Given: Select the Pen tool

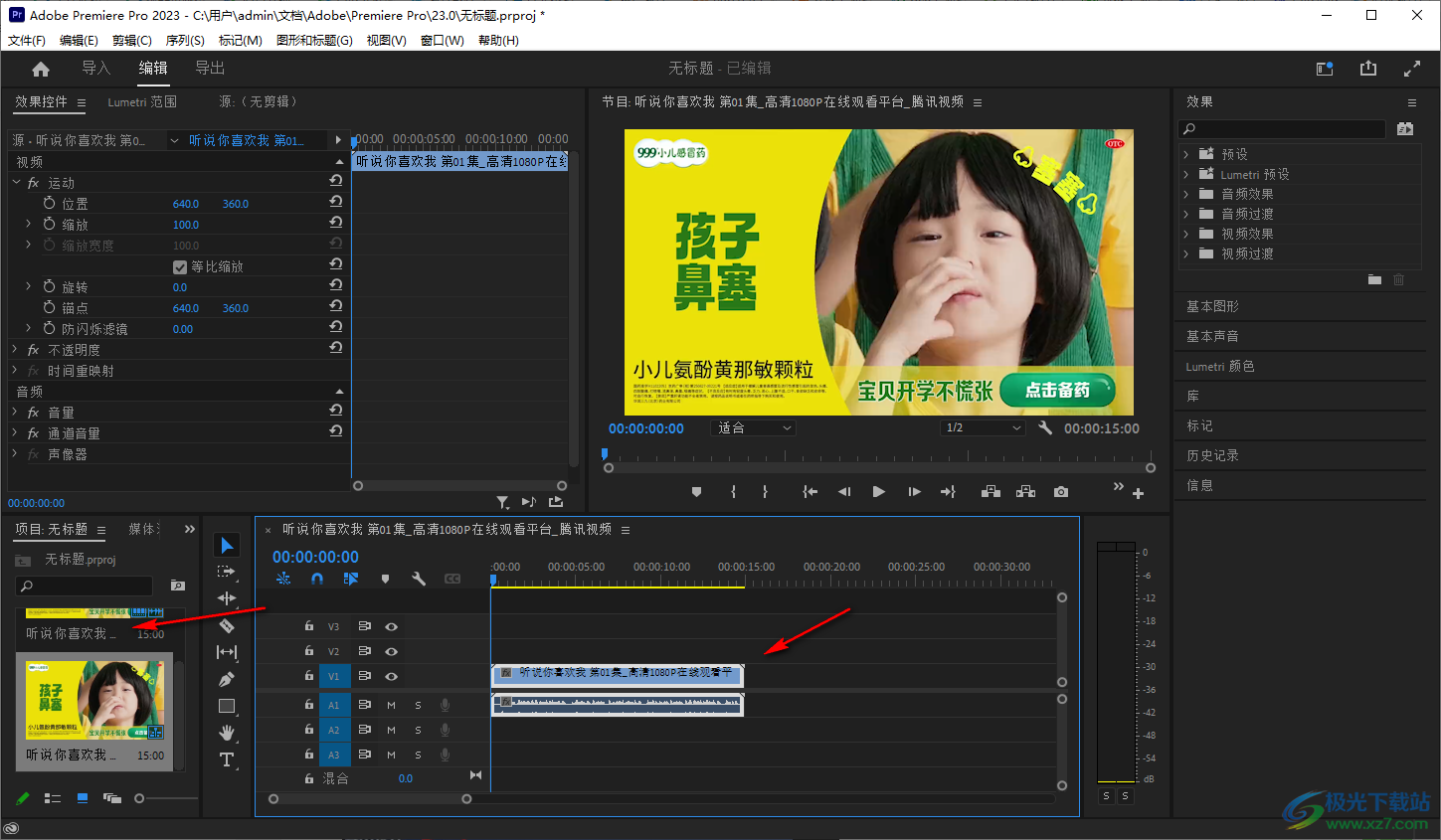Looking at the screenshot, I should 227,679.
